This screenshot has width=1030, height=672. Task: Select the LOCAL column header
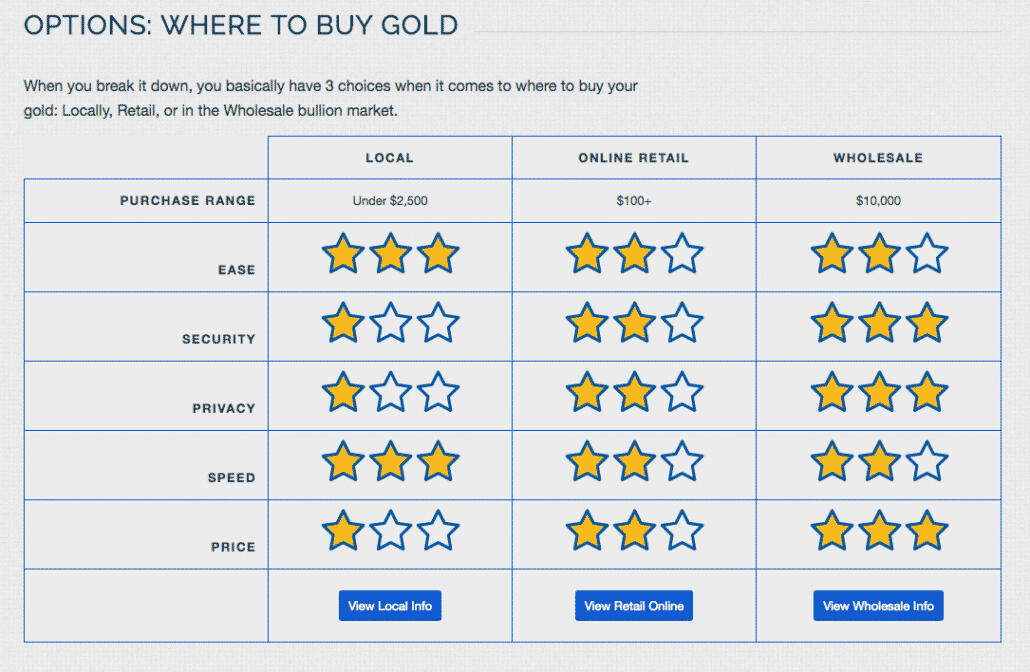coord(390,158)
